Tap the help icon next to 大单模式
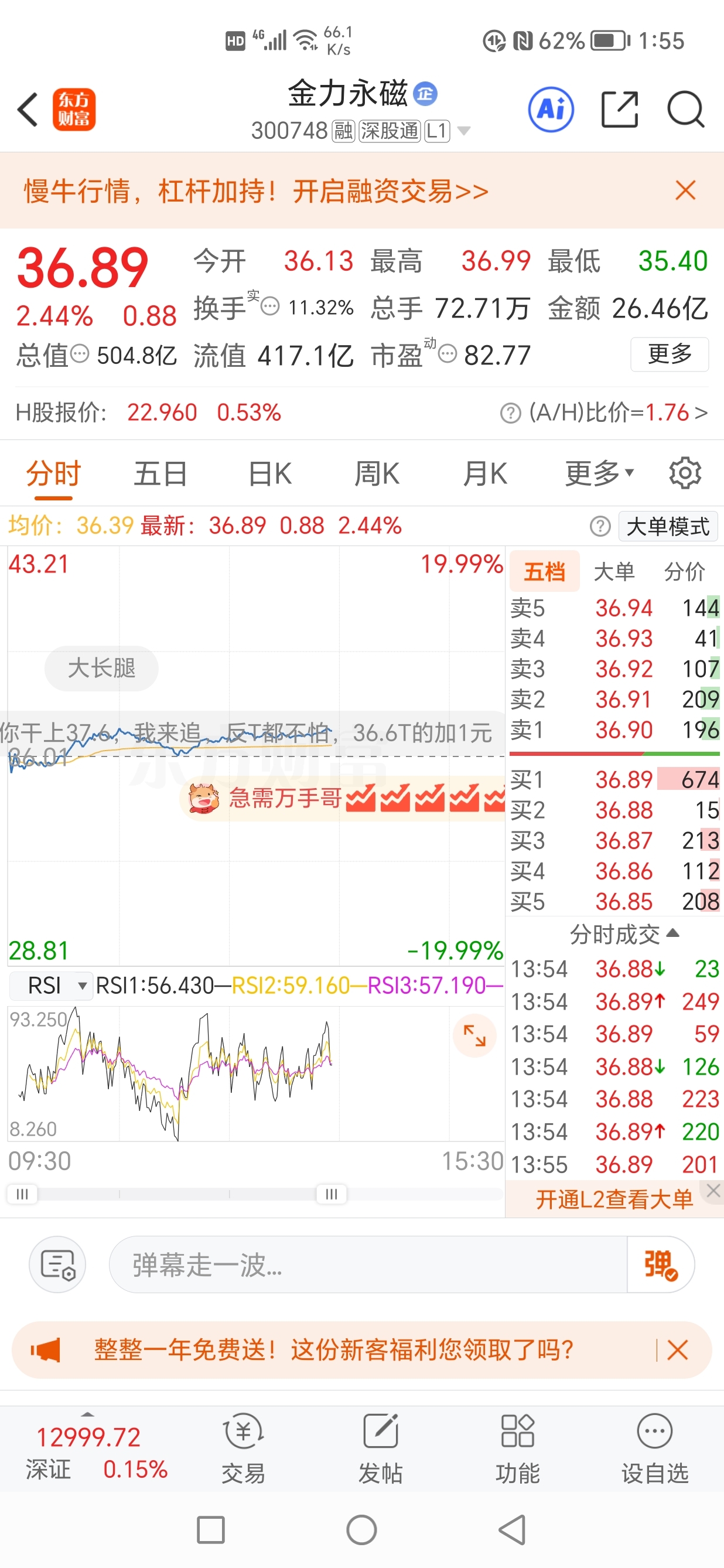The height and width of the screenshot is (1568, 724). click(x=600, y=526)
